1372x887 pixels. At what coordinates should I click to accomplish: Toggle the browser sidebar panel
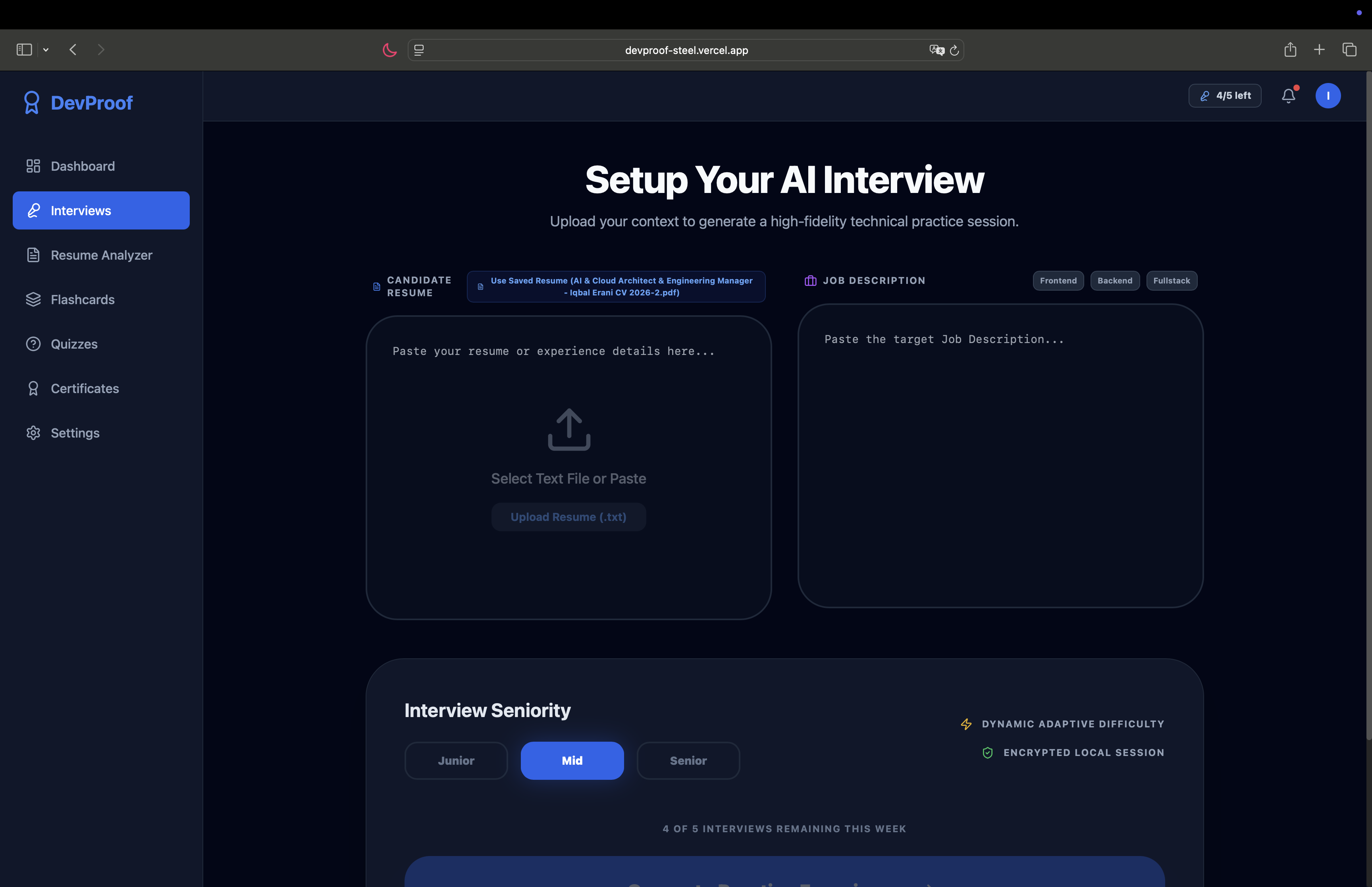tap(24, 50)
